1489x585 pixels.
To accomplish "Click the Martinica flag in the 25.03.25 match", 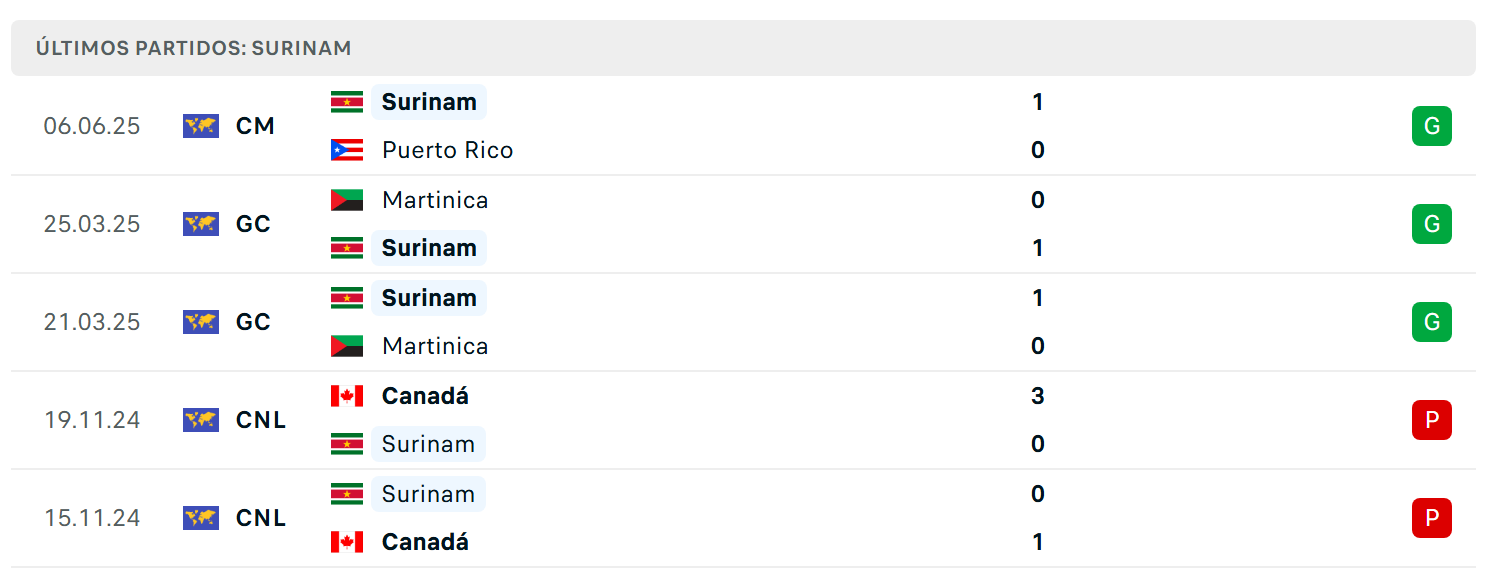I will (x=347, y=200).
